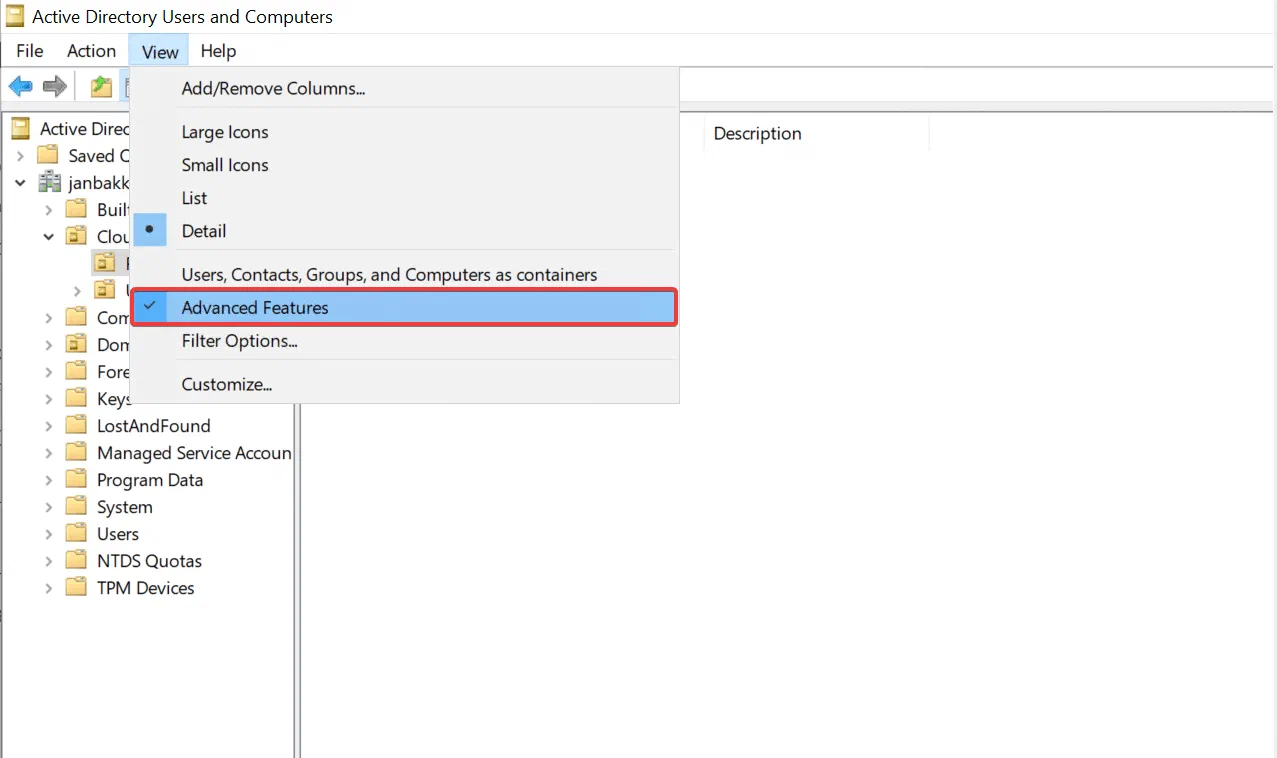
Task: Click the Saved Queries folder icon
Action: (x=48, y=155)
